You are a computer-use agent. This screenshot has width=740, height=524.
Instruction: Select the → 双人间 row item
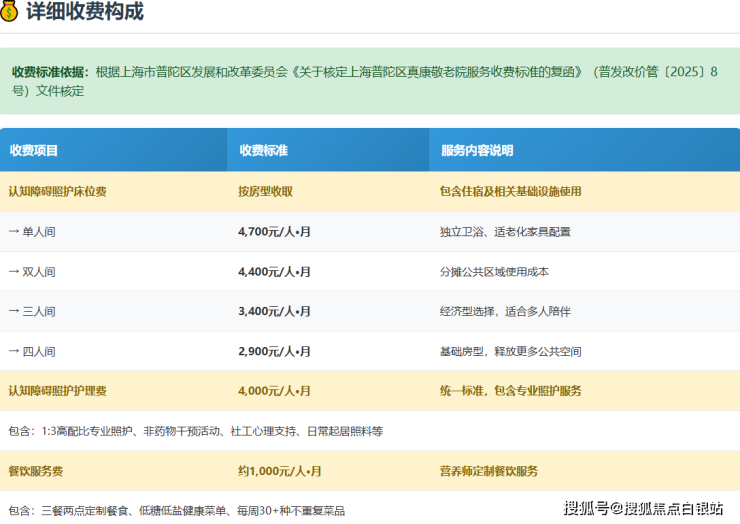pos(32,271)
